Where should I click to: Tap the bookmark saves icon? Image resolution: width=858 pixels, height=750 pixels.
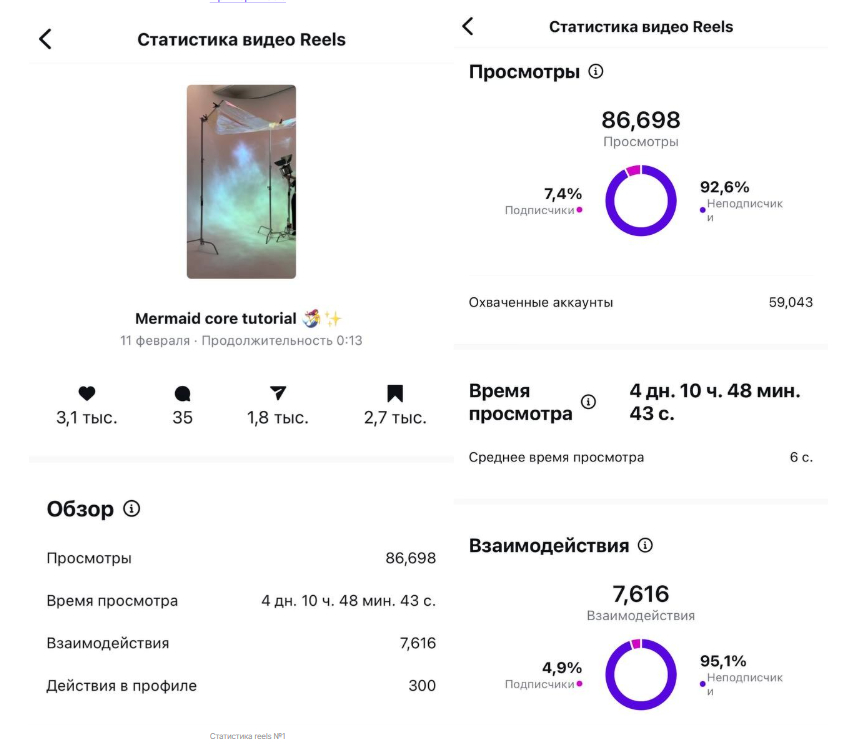click(x=395, y=394)
